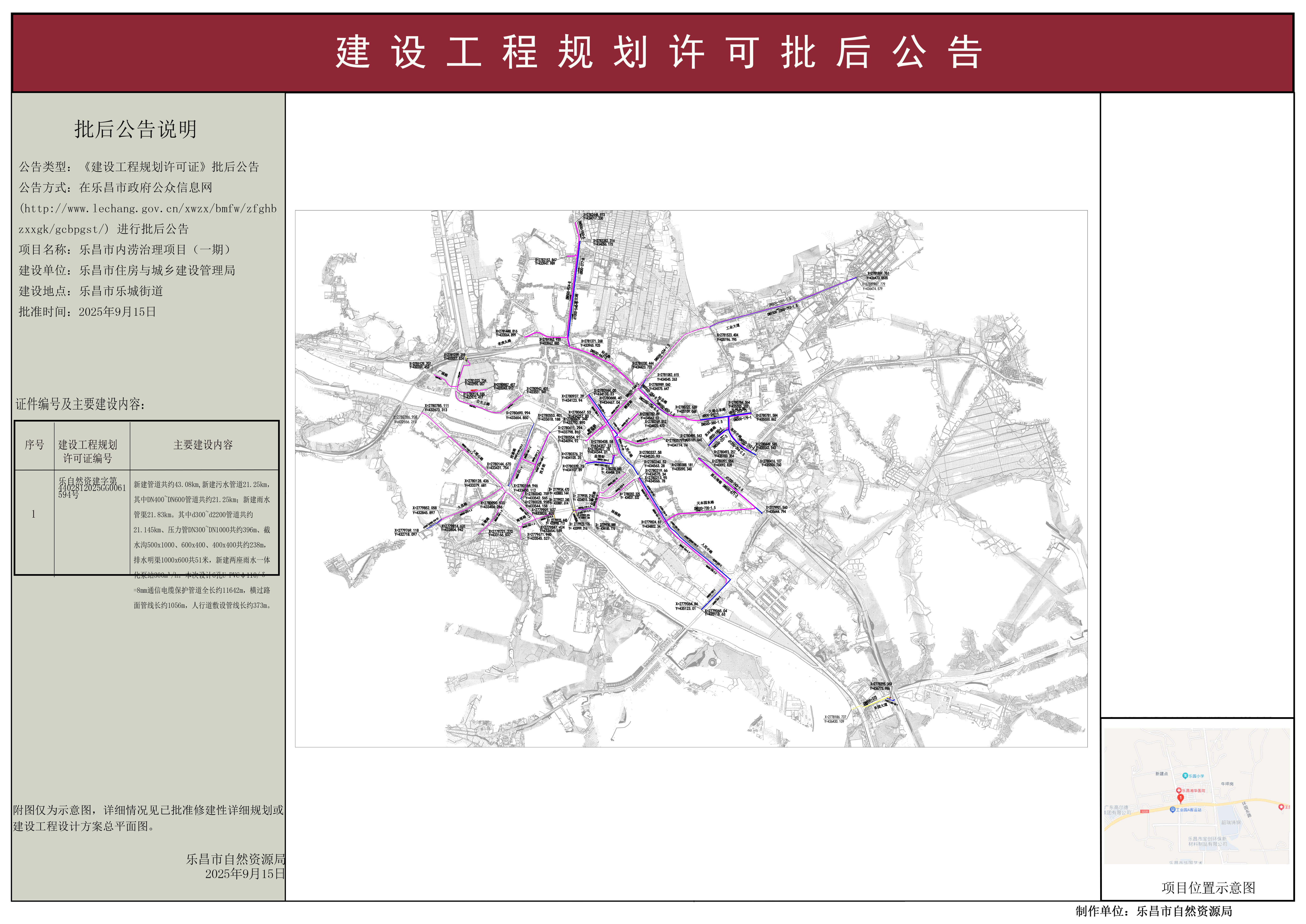
Task: Select the 主要建设内容 column header
Action: (203, 445)
